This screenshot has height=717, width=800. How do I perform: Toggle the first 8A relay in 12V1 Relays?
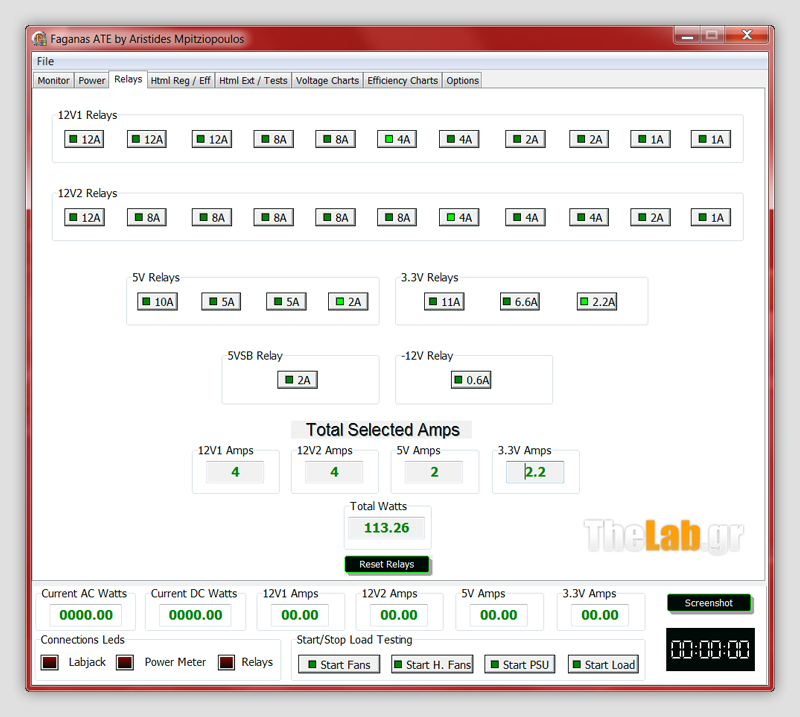273,139
